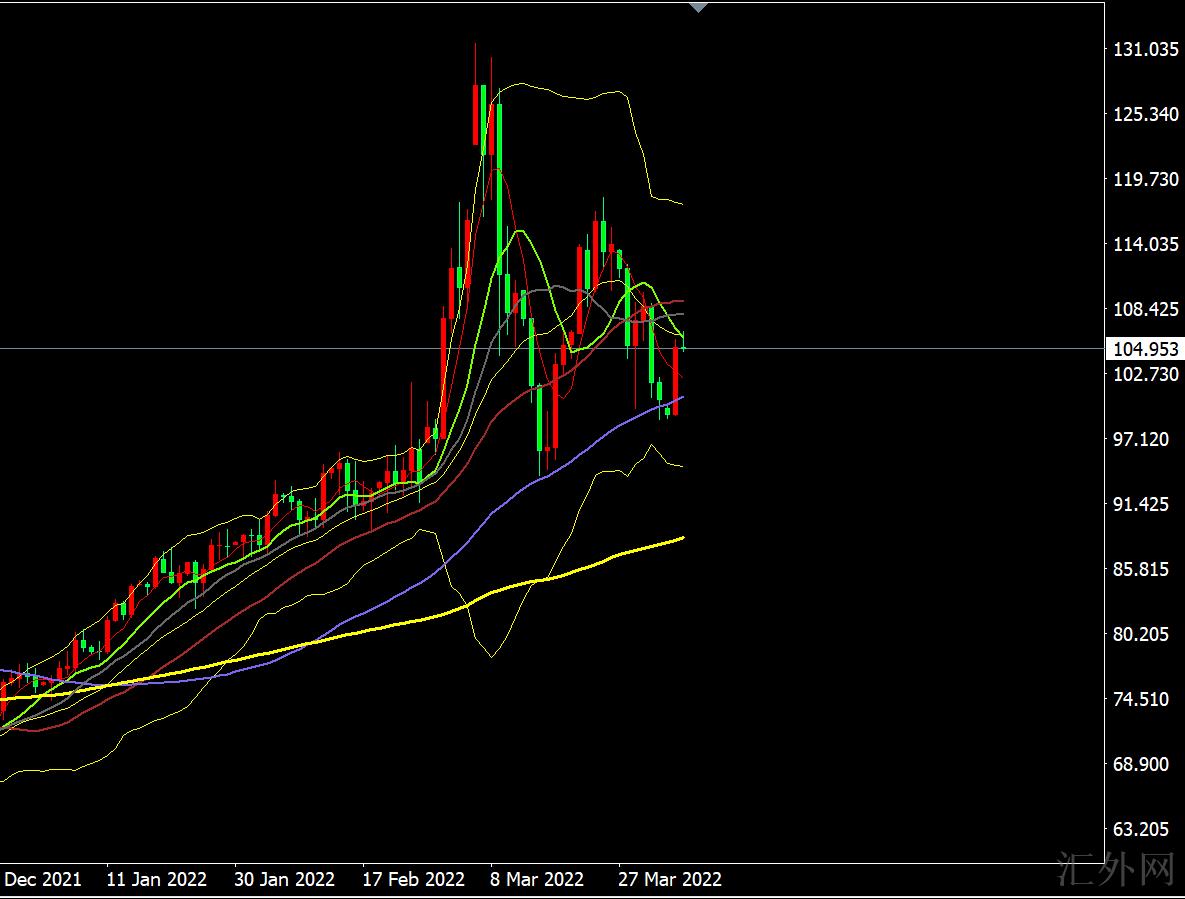
Task: Click the 汇外网 watermark logo
Action: point(1115,871)
